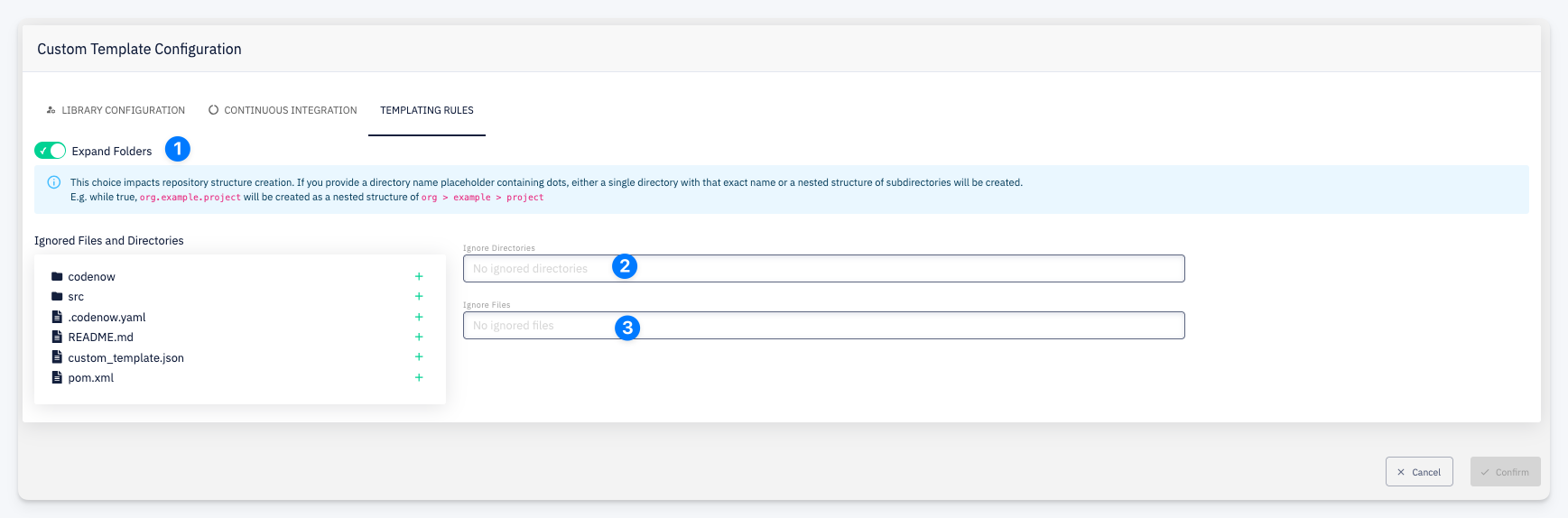1568x518 pixels.
Task: Click the README.md file icon
Action: (x=57, y=337)
